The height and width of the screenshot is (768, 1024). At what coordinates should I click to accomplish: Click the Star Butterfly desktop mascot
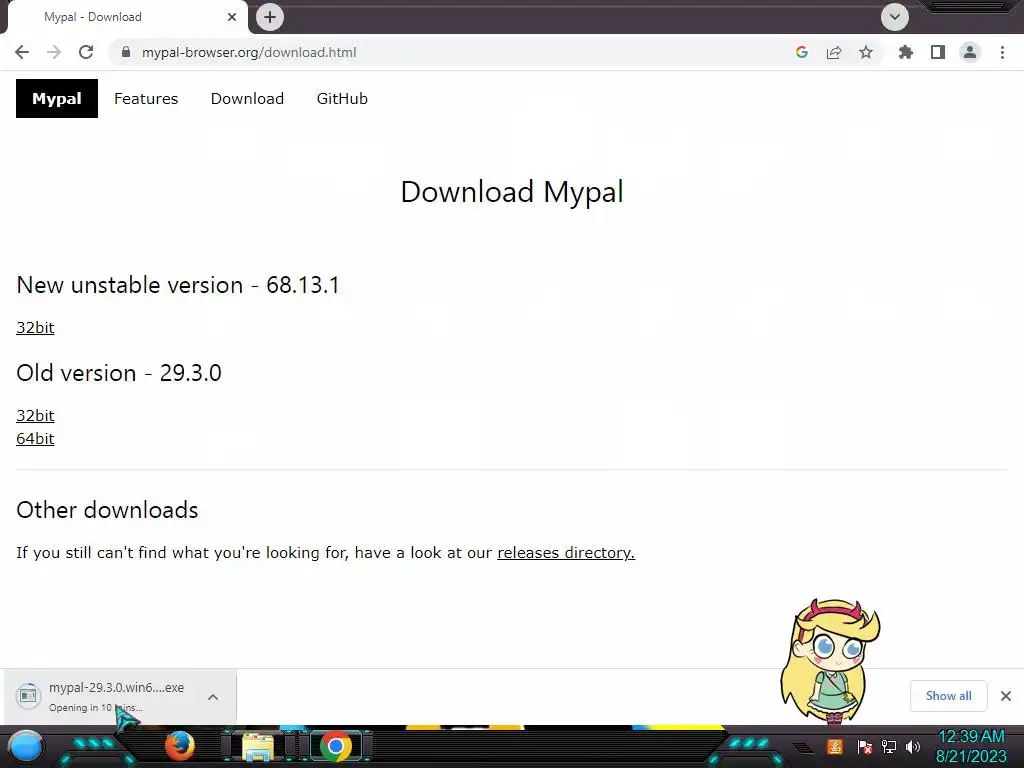(x=830, y=661)
